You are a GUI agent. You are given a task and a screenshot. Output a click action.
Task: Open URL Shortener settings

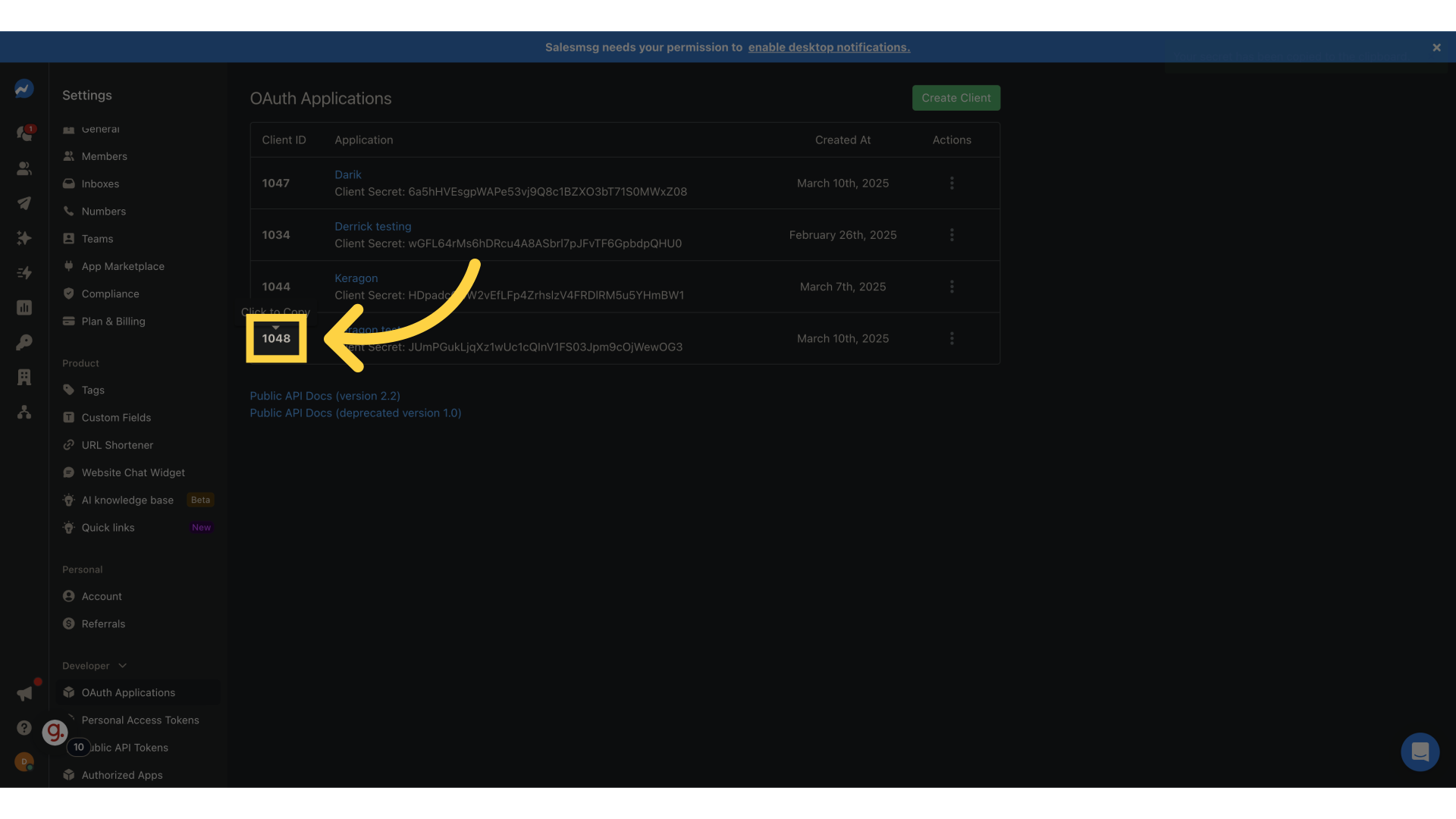[118, 445]
